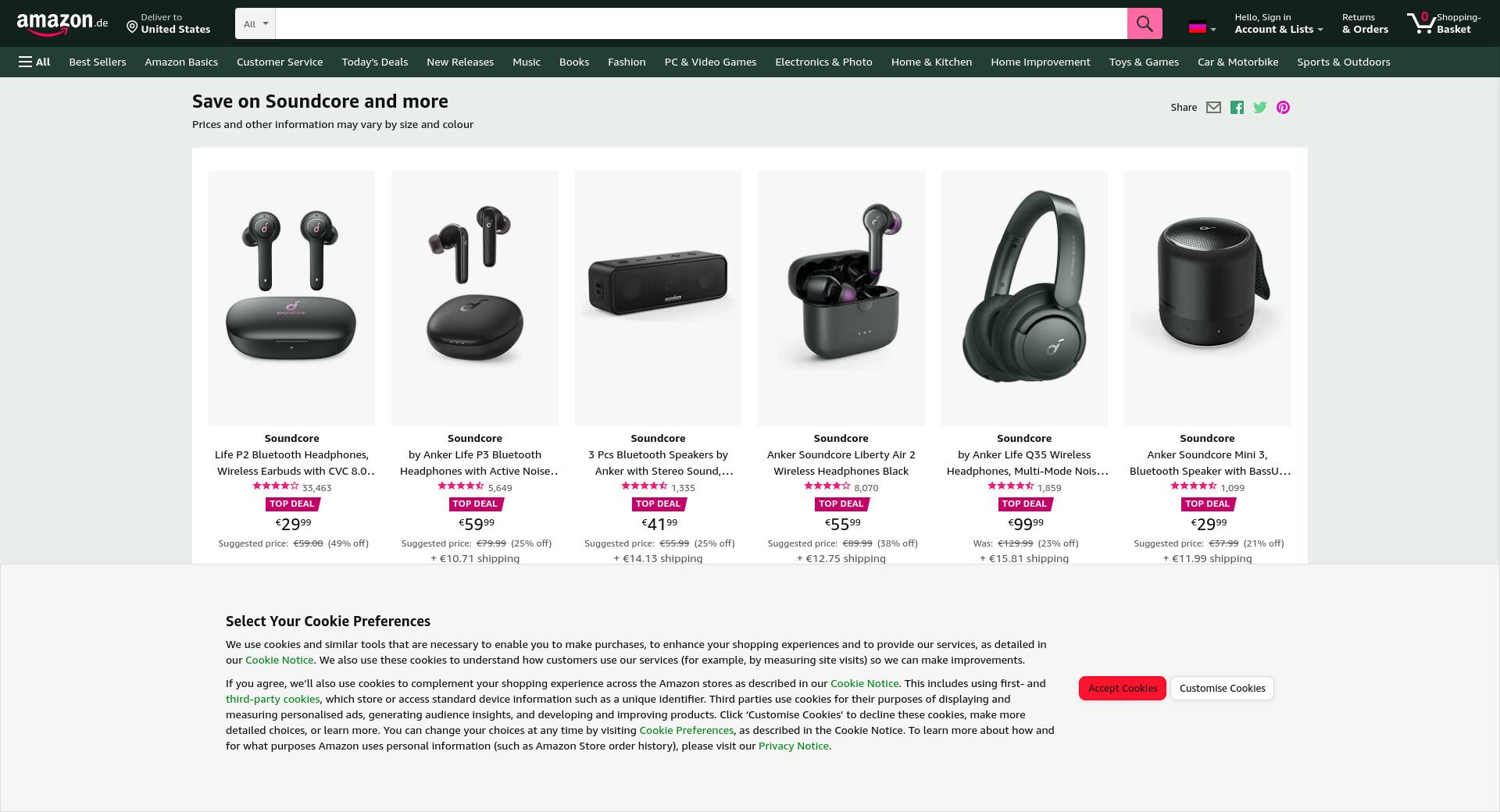Go to Electronics & Photo category
1500x812 pixels.
point(823,62)
